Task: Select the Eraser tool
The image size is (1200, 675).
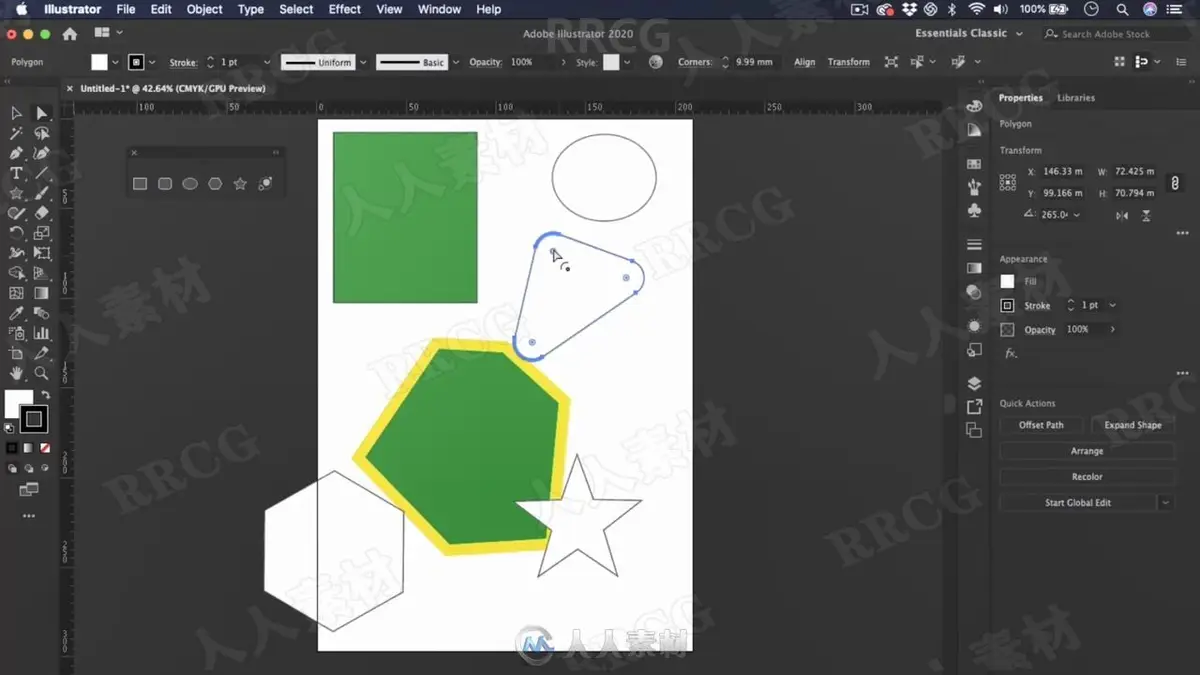Action: point(41,213)
